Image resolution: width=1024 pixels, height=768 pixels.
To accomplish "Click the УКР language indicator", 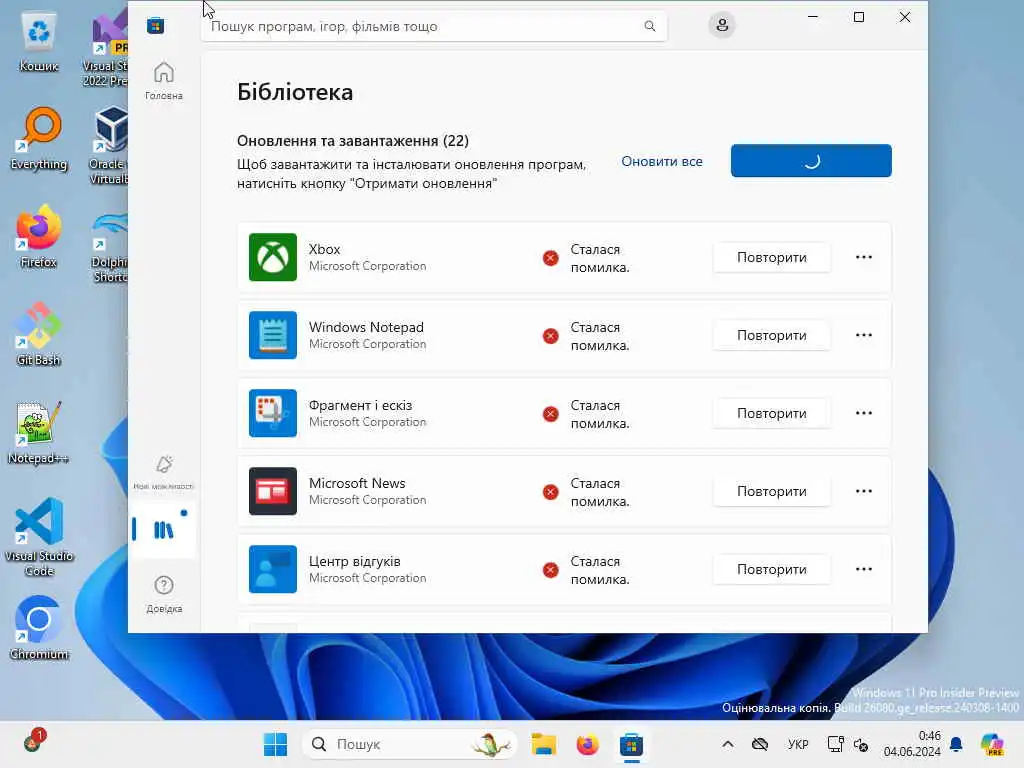I will (x=798, y=744).
